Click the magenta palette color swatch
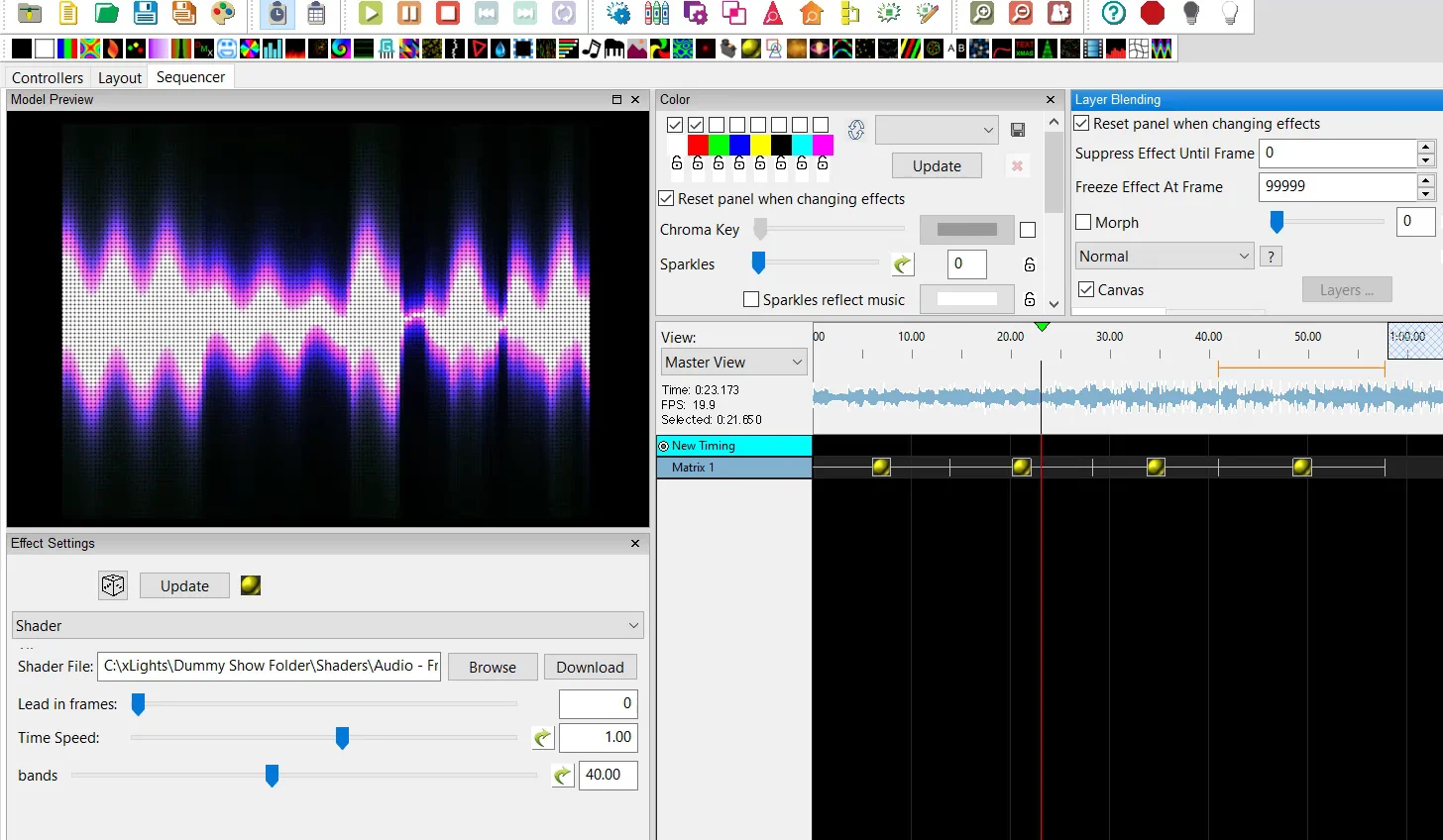This screenshot has width=1443, height=840. (x=823, y=146)
